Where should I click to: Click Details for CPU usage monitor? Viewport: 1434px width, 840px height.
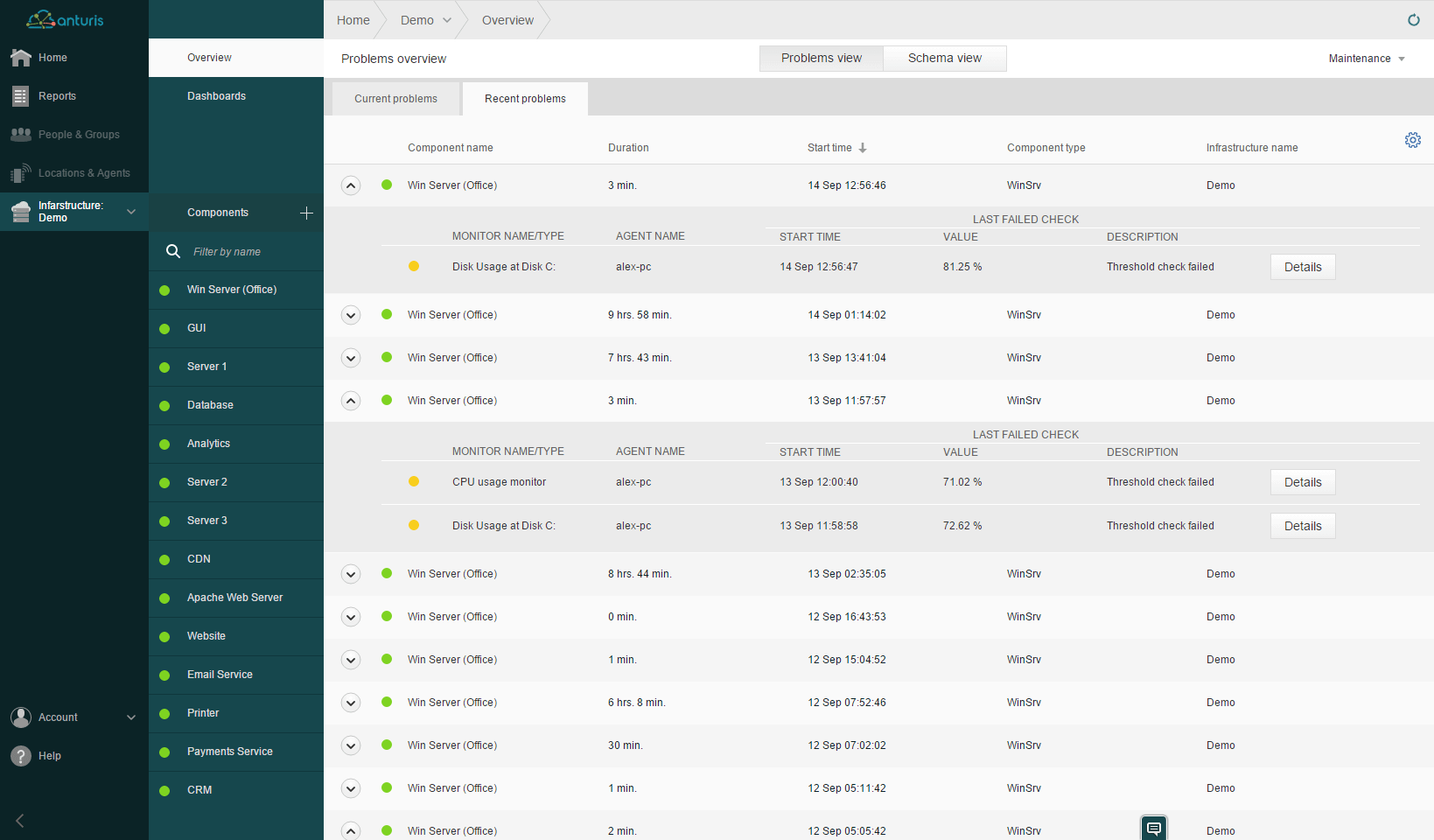tap(1302, 482)
